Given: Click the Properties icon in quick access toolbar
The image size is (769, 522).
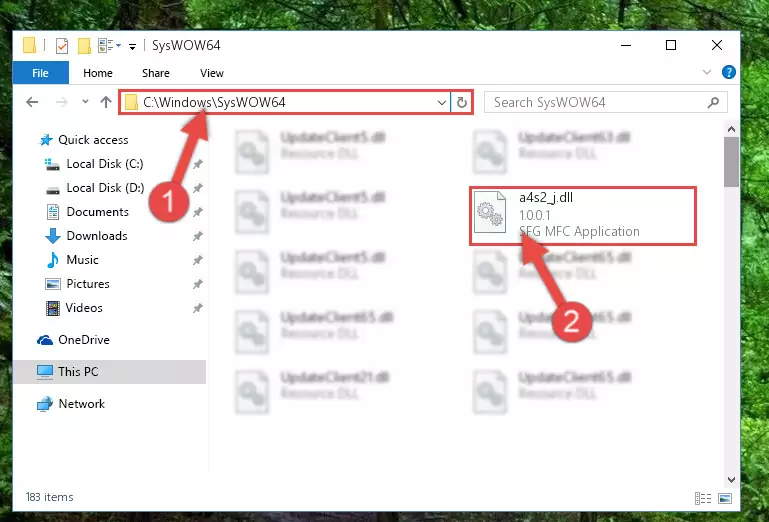Looking at the screenshot, I should click(x=62, y=46).
